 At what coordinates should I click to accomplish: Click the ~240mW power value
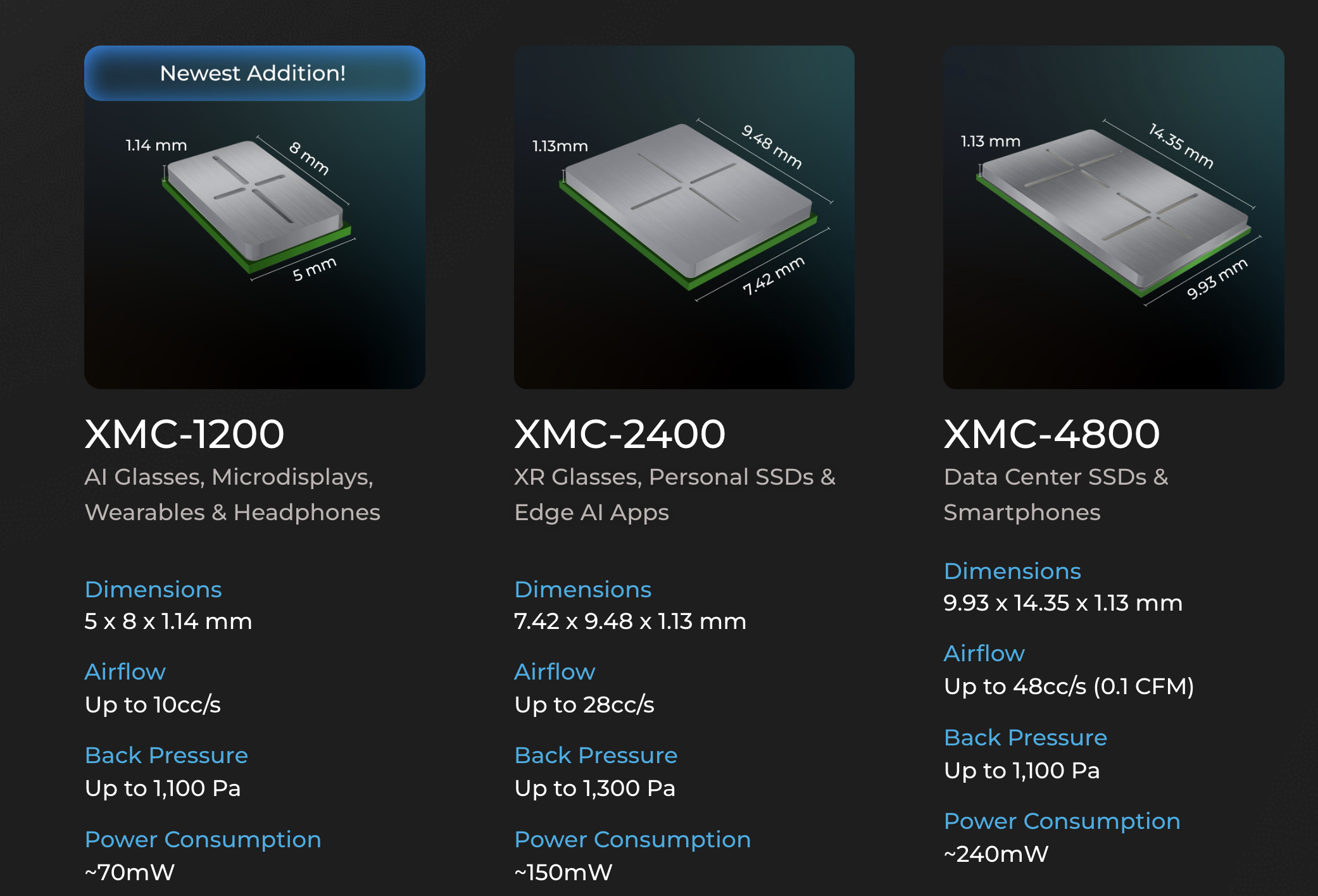coord(996,854)
